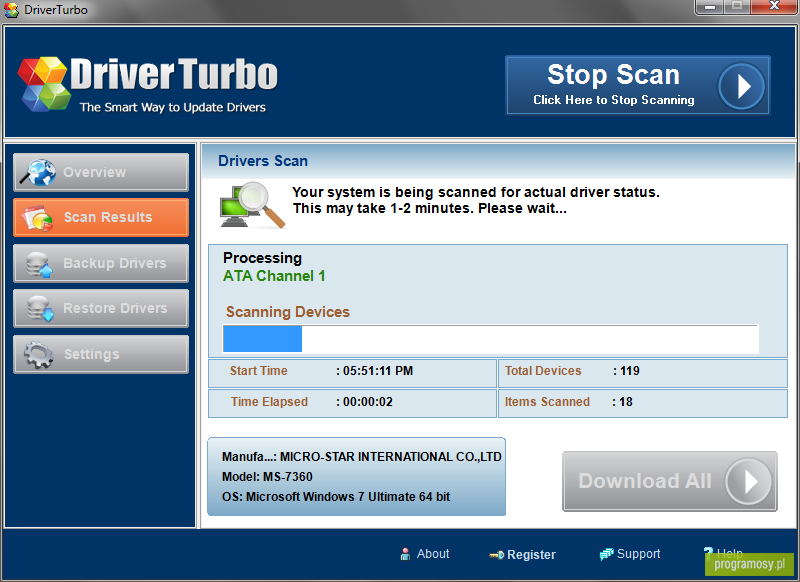Click the Download All round arrow icon

[749, 481]
